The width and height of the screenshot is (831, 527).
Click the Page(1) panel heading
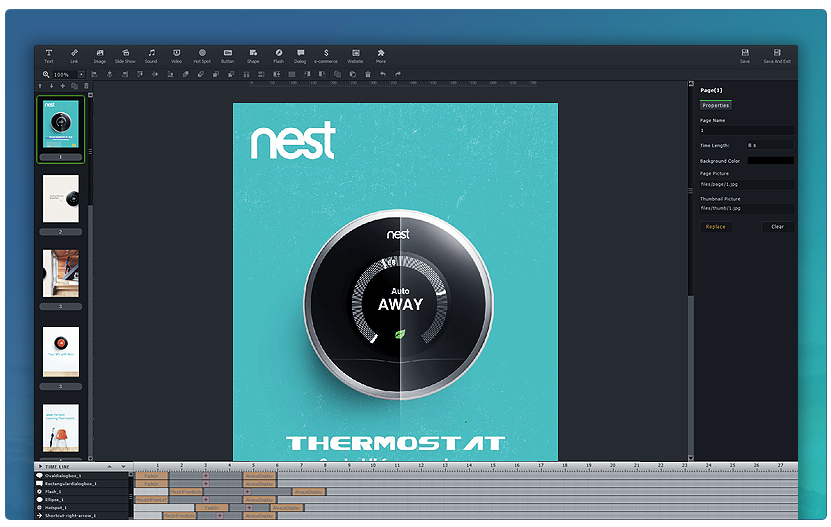pos(711,90)
